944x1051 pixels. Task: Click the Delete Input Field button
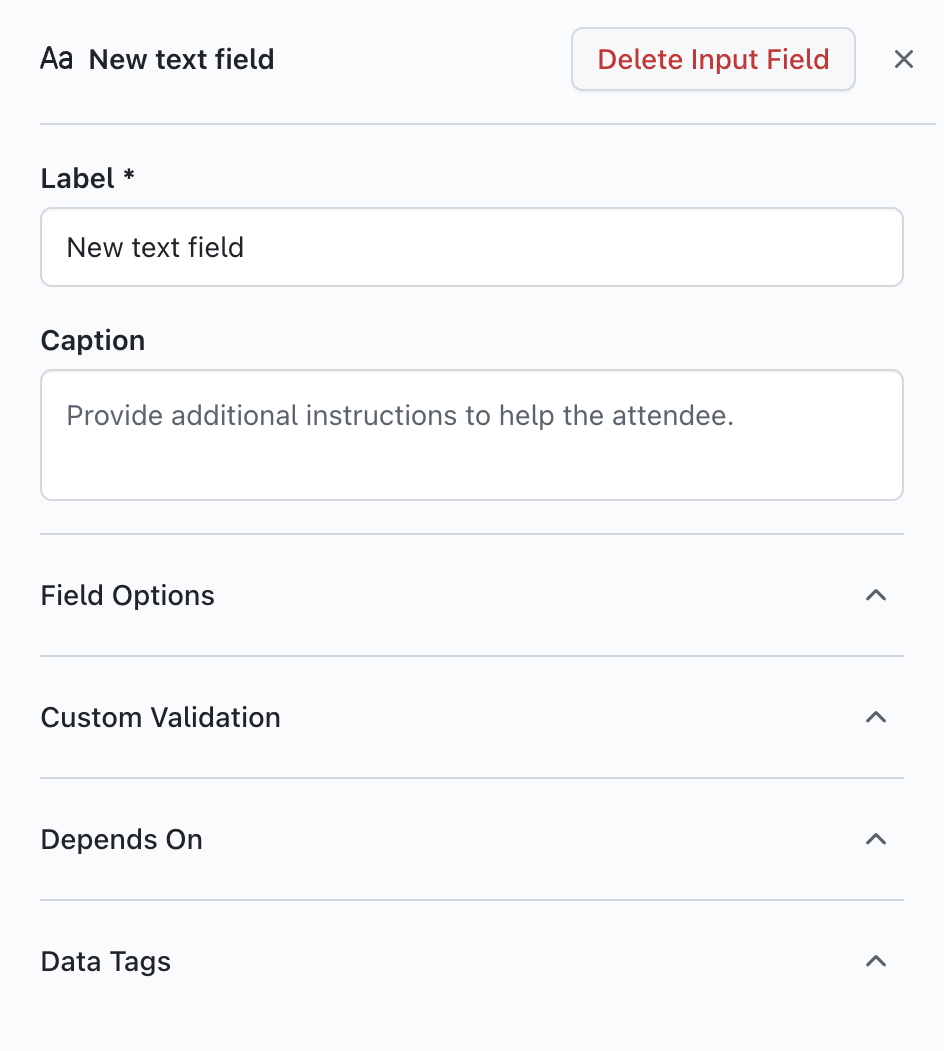click(713, 60)
